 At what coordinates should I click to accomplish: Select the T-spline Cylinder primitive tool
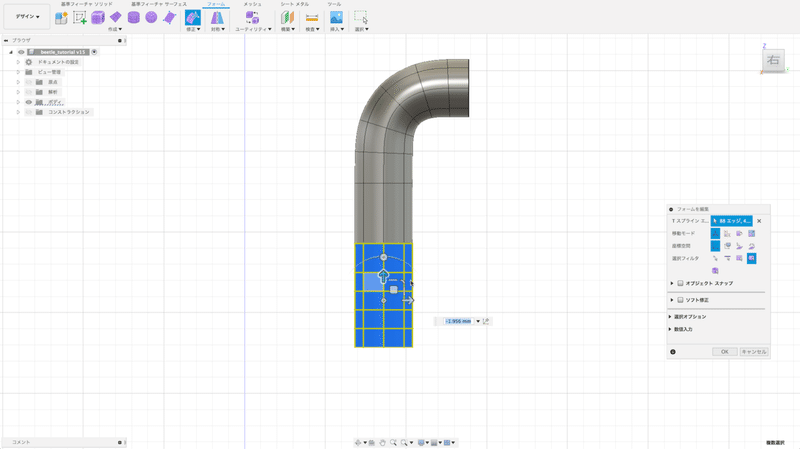pyautogui.click(x=134, y=18)
